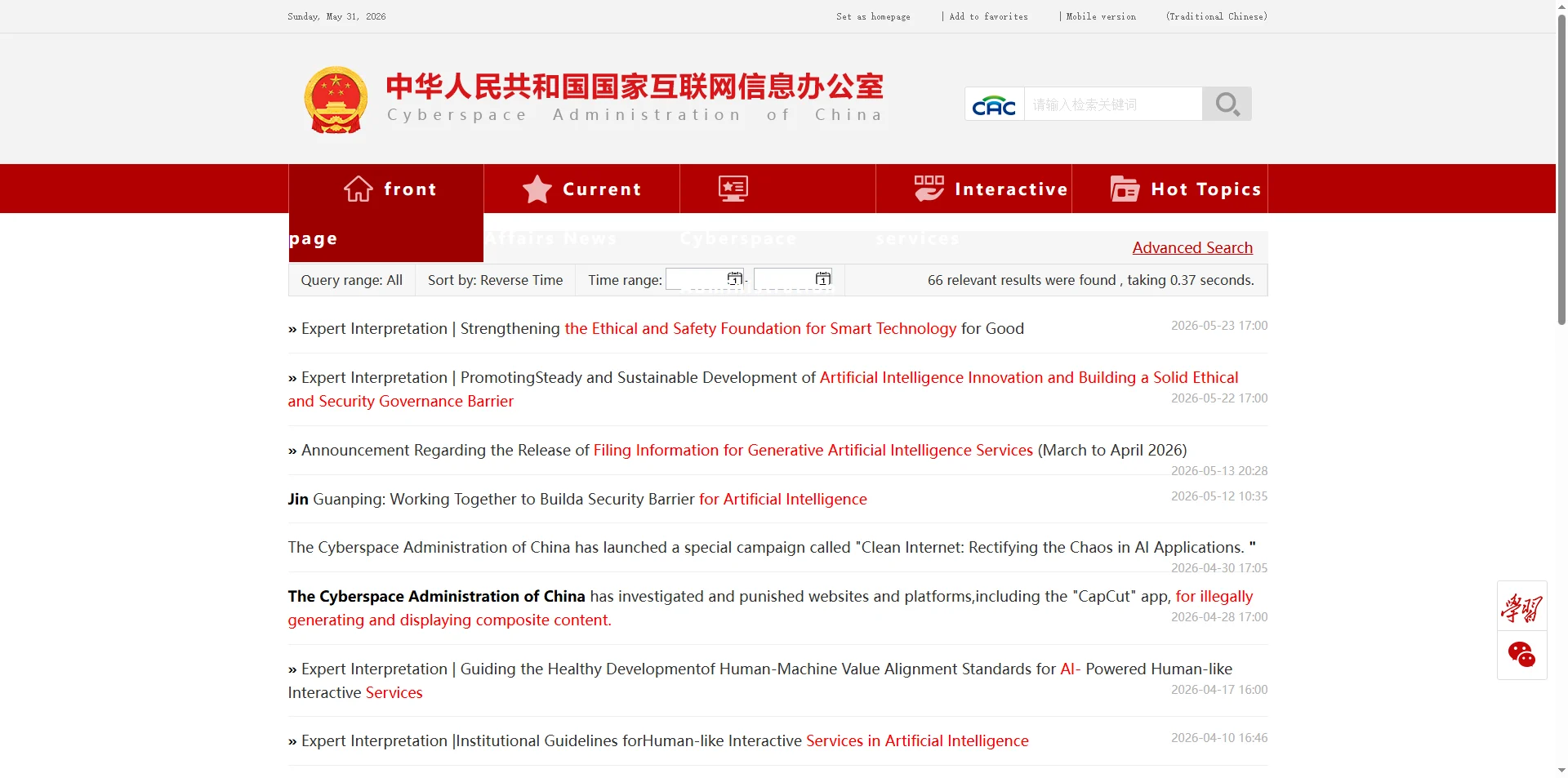This screenshot has width=1568, height=778.
Task: Open Jin Guanping Security Barrier article
Action: click(x=577, y=499)
